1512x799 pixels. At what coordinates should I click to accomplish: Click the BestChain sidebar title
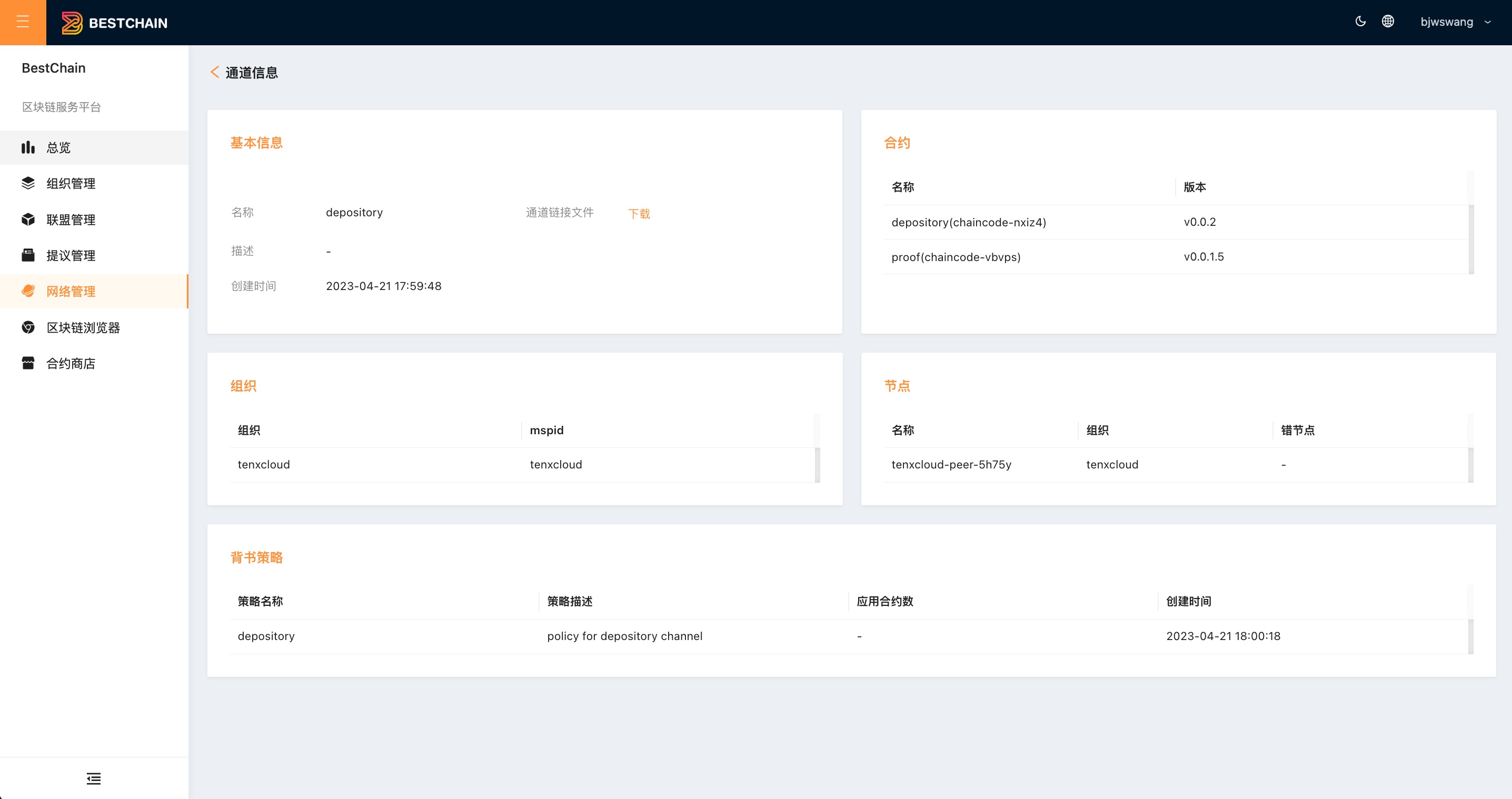click(x=53, y=68)
